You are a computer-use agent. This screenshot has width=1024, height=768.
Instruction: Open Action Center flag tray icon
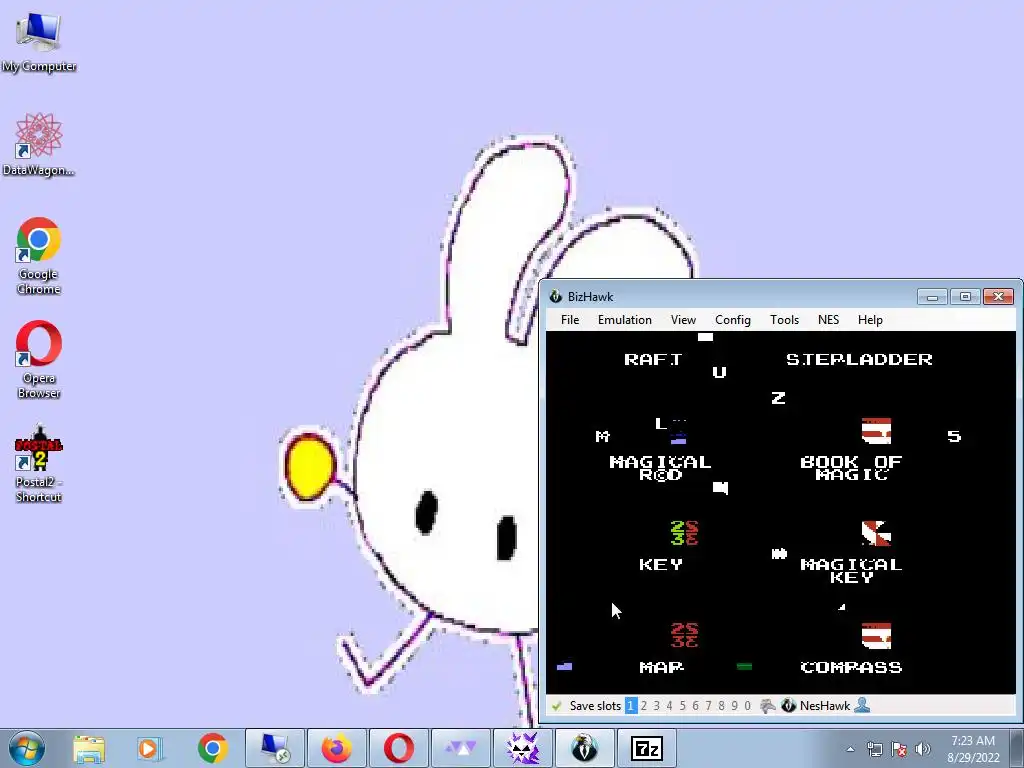[x=899, y=749]
